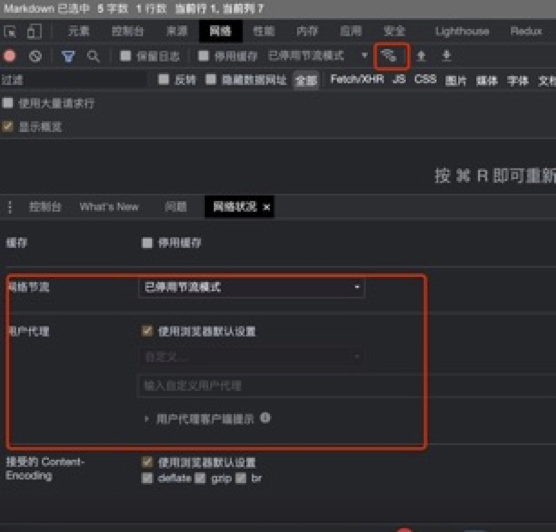This screenshot has width=556, height=532.
Task: Filter requests by Fetch/XHR
Action: [x=357, y=79]
